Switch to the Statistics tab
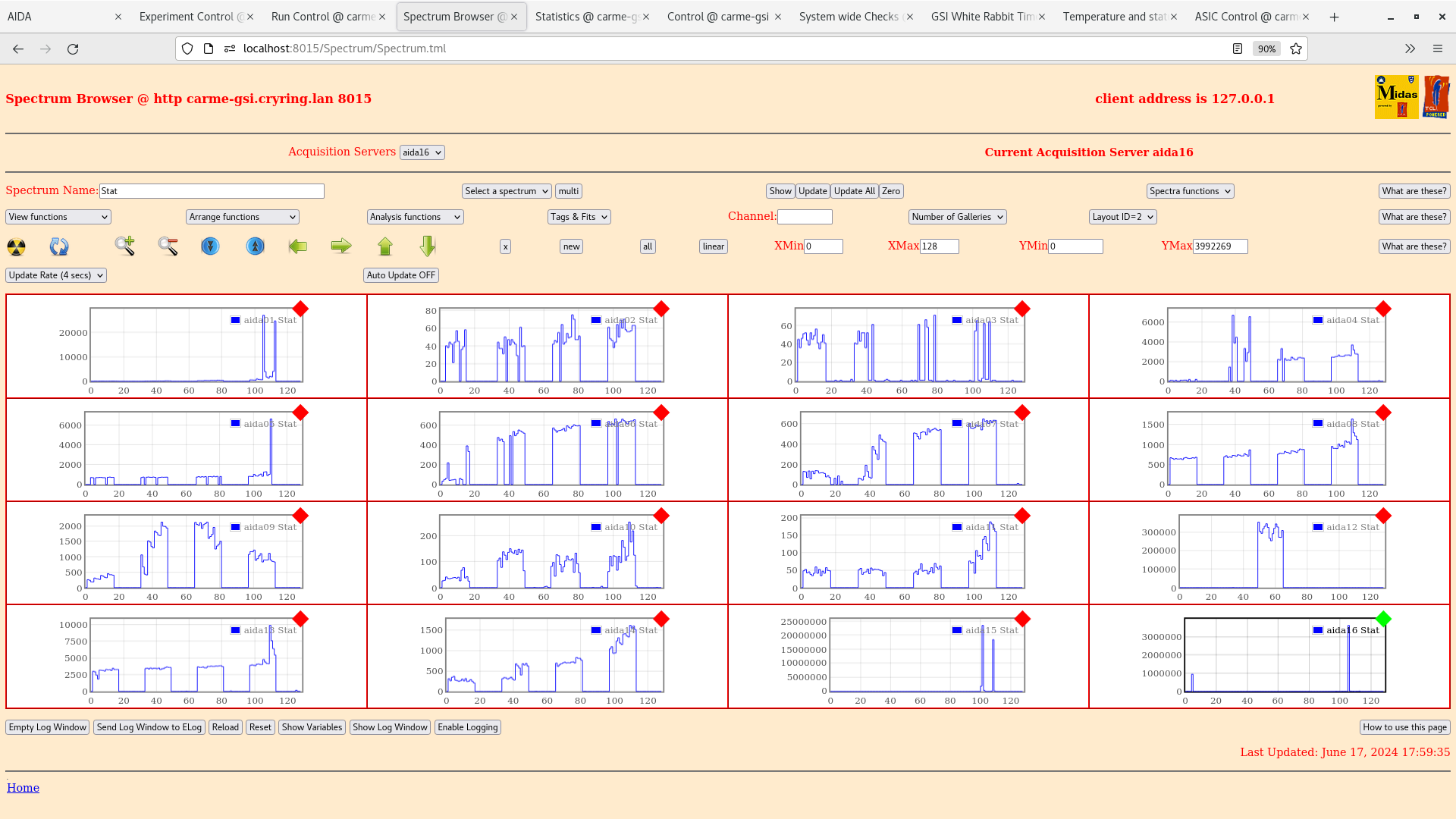Viewport: 1456px width, 819px height. click(x=585, y=17)
